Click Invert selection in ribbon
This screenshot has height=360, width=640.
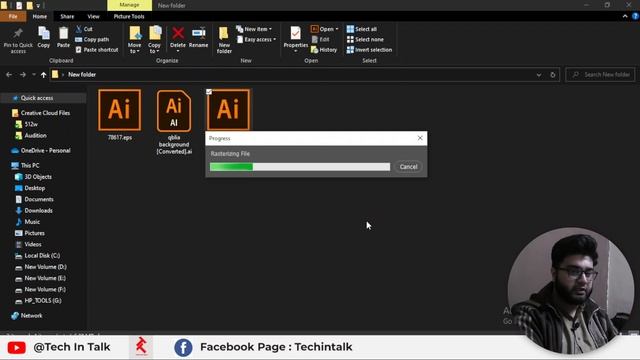pos(369,50)
